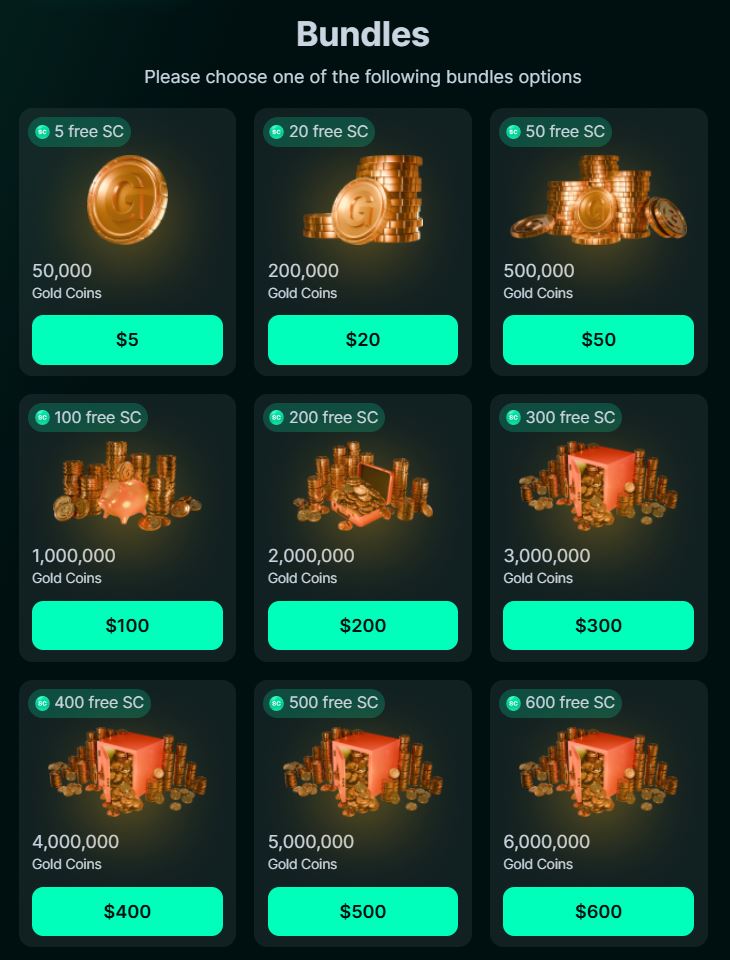The width and height of the screenshot is (730, 960).
Task: Select the $50 bundle button
Action: (x=598, y=340)
